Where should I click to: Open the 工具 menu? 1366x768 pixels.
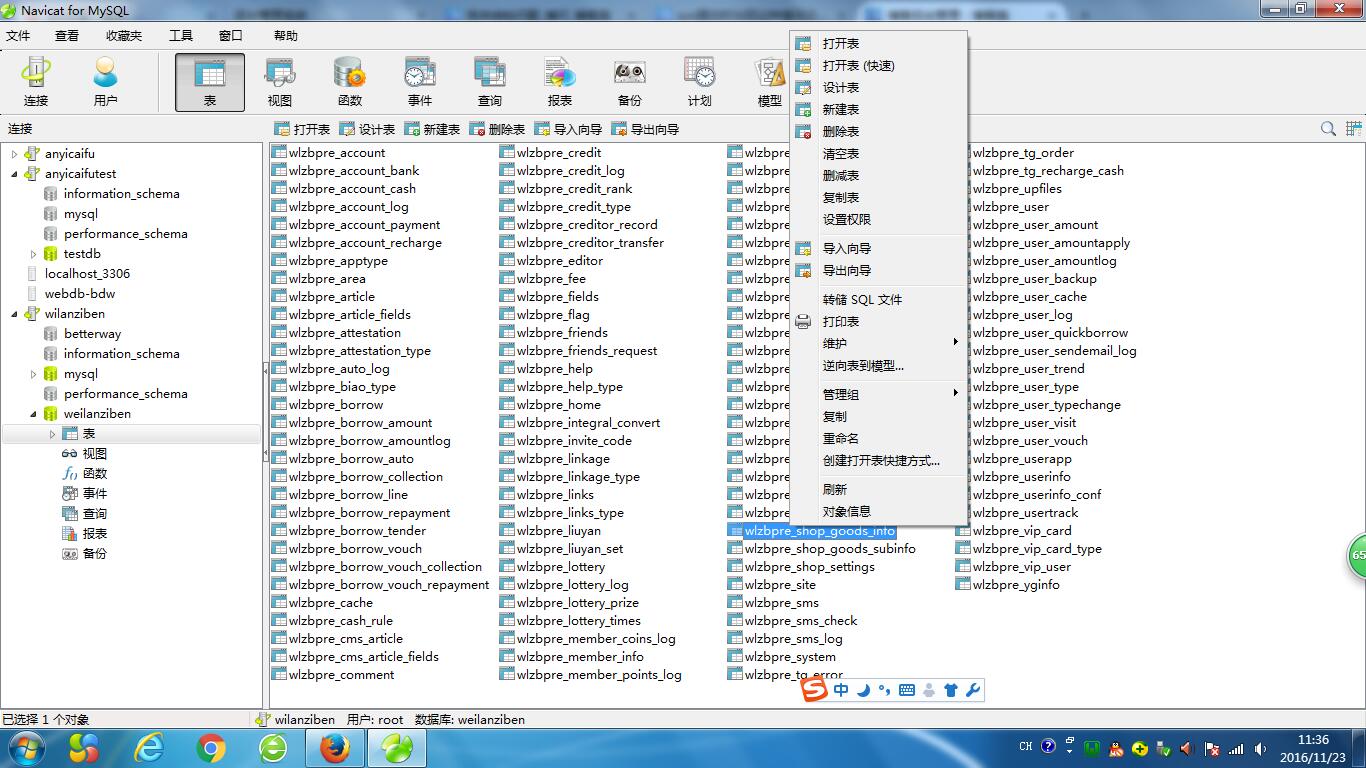coord(181,36)
